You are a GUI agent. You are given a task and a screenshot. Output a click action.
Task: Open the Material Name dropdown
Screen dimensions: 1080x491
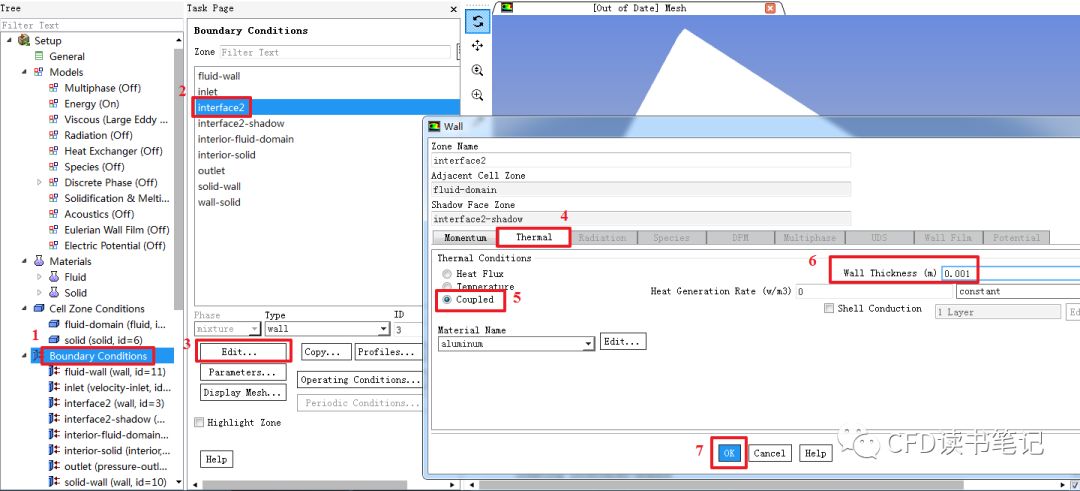pyautogui.click(x=588, y=343)
